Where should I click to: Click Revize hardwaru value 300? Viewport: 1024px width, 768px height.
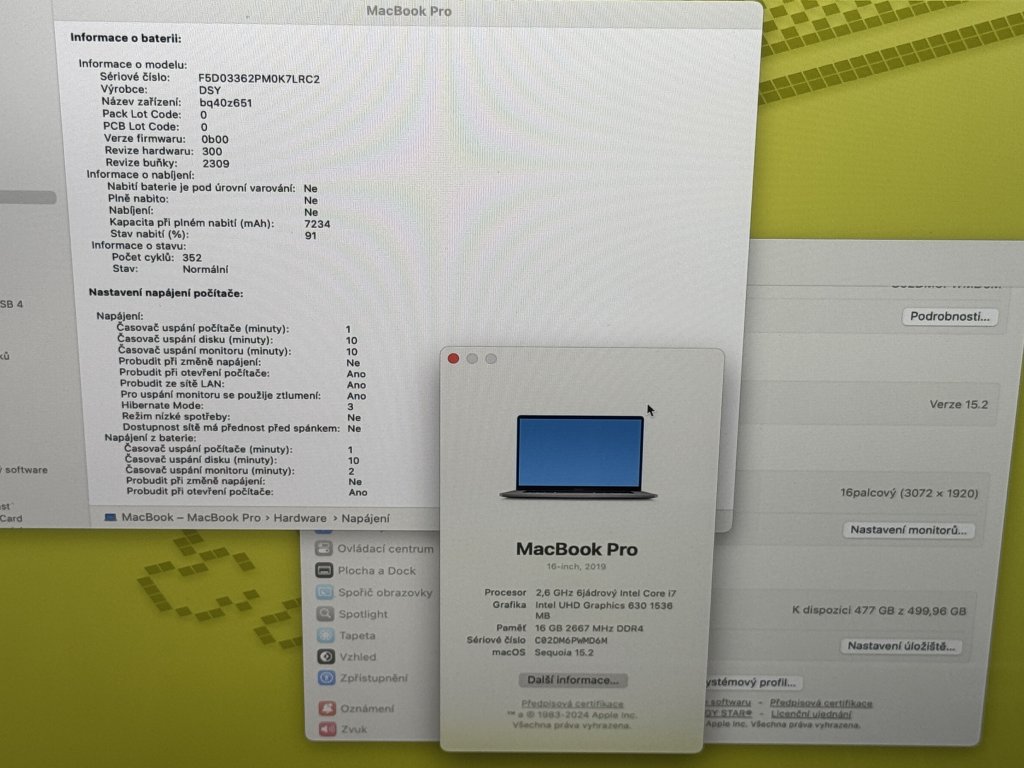coord(212,151)
